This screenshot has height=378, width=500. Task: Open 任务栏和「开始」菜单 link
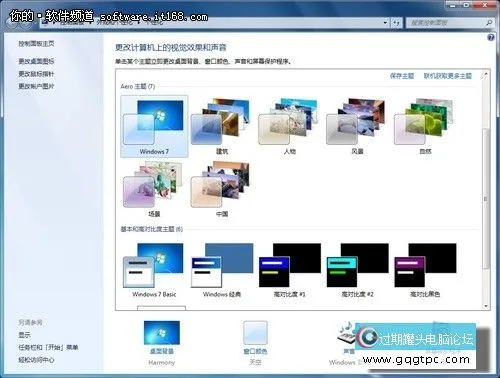tap(48, 347)
